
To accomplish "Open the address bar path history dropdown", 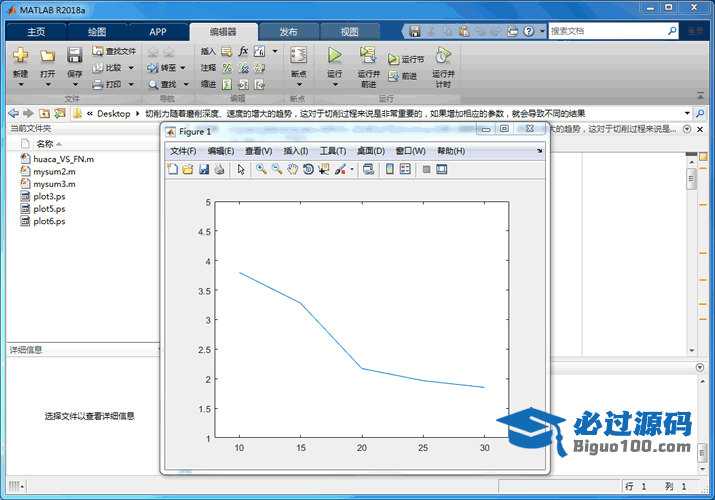I will (x=687, y=114).
